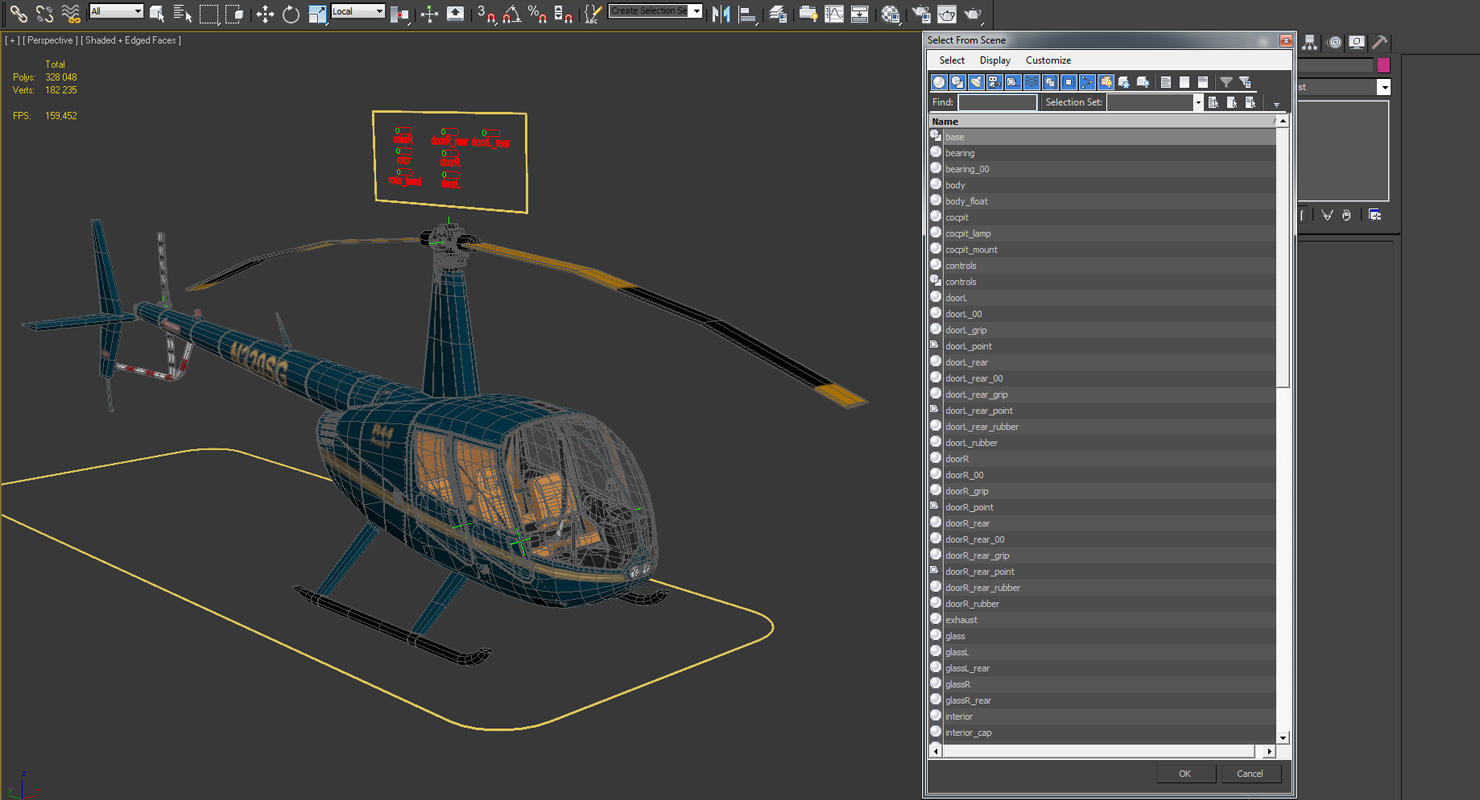The width and height of the screenshot is (1480, 800).
Task: Open the Curve Editor icon
Action: pos(834,14)
